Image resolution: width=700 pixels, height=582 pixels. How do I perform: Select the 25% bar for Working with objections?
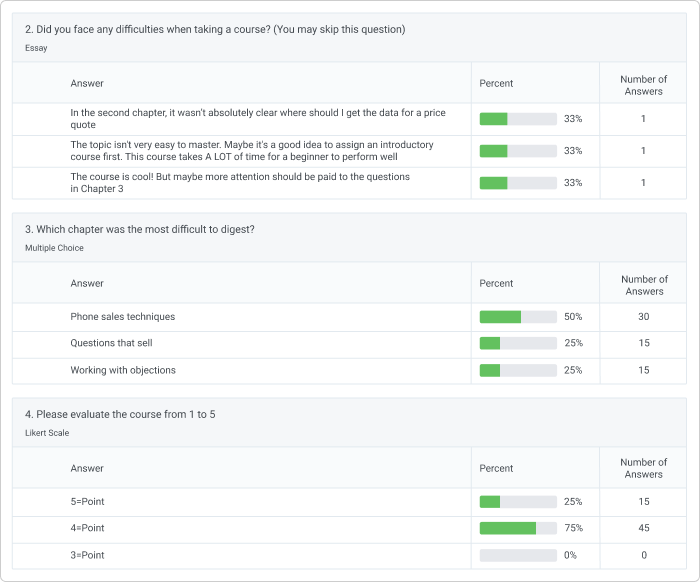(x=518, y=370)
